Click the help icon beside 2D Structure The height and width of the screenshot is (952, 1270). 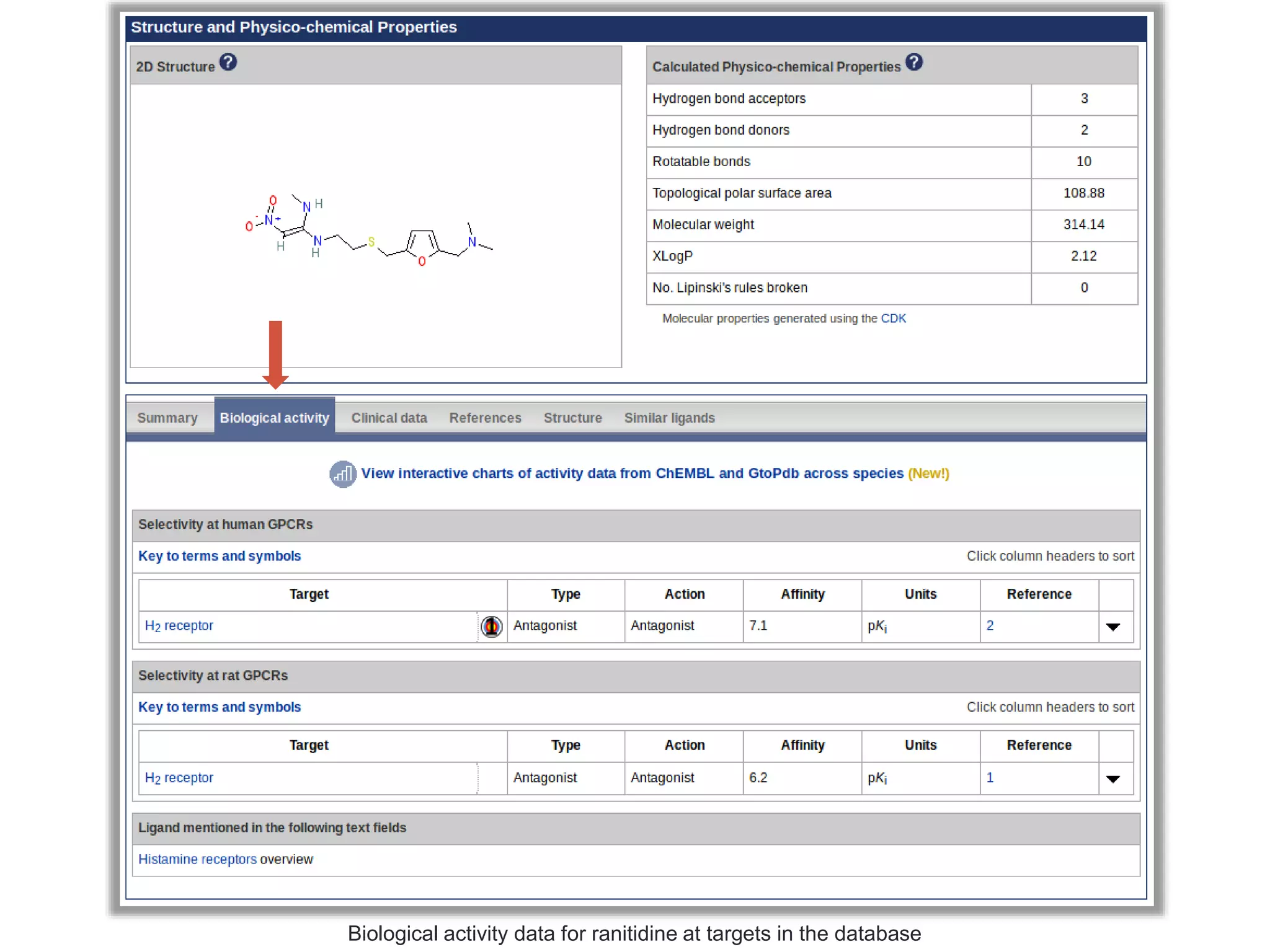(228, 62)
